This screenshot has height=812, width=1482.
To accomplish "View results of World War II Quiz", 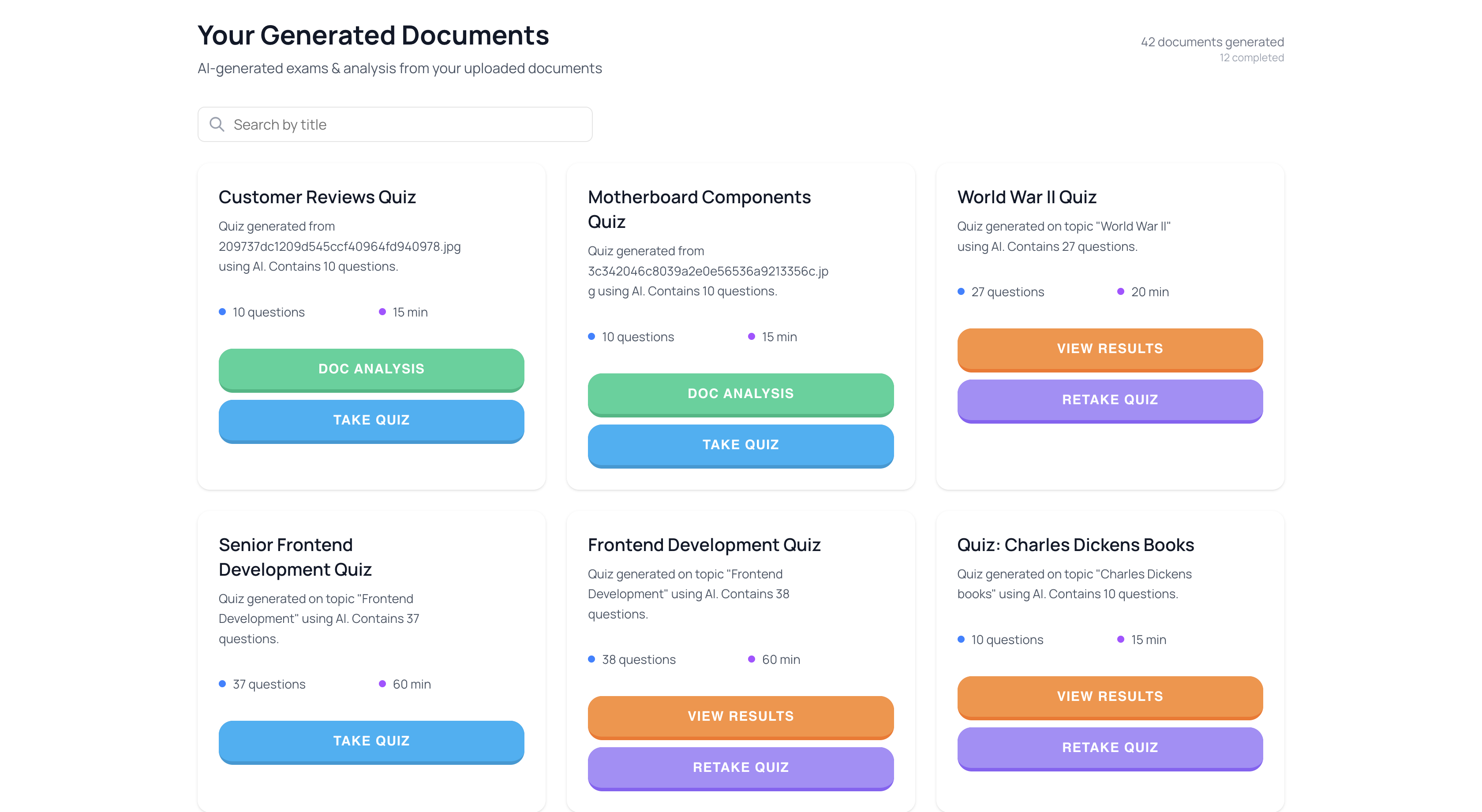I will pos(1110,349).
